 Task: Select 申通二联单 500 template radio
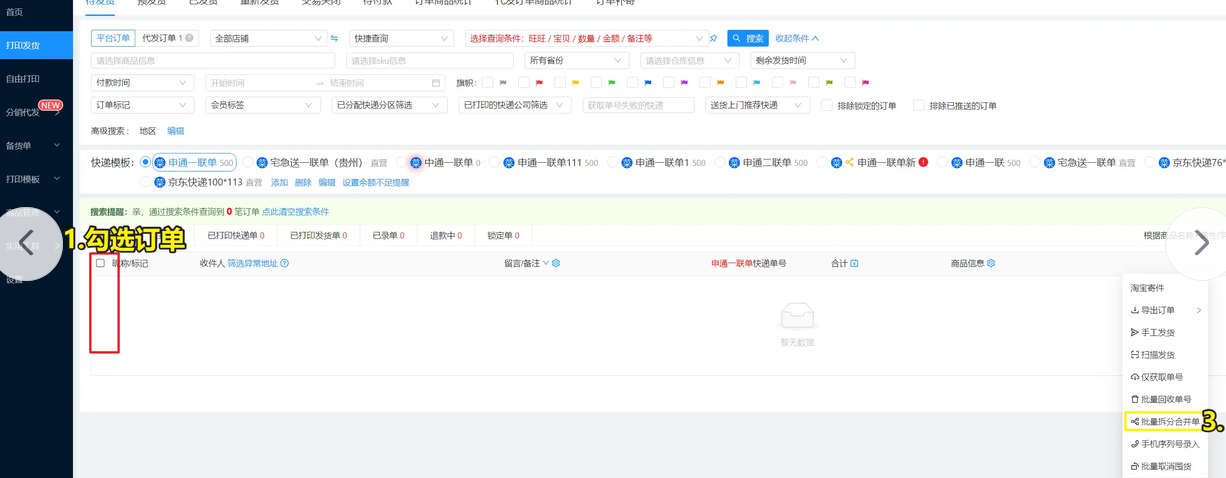coord(720,162)
